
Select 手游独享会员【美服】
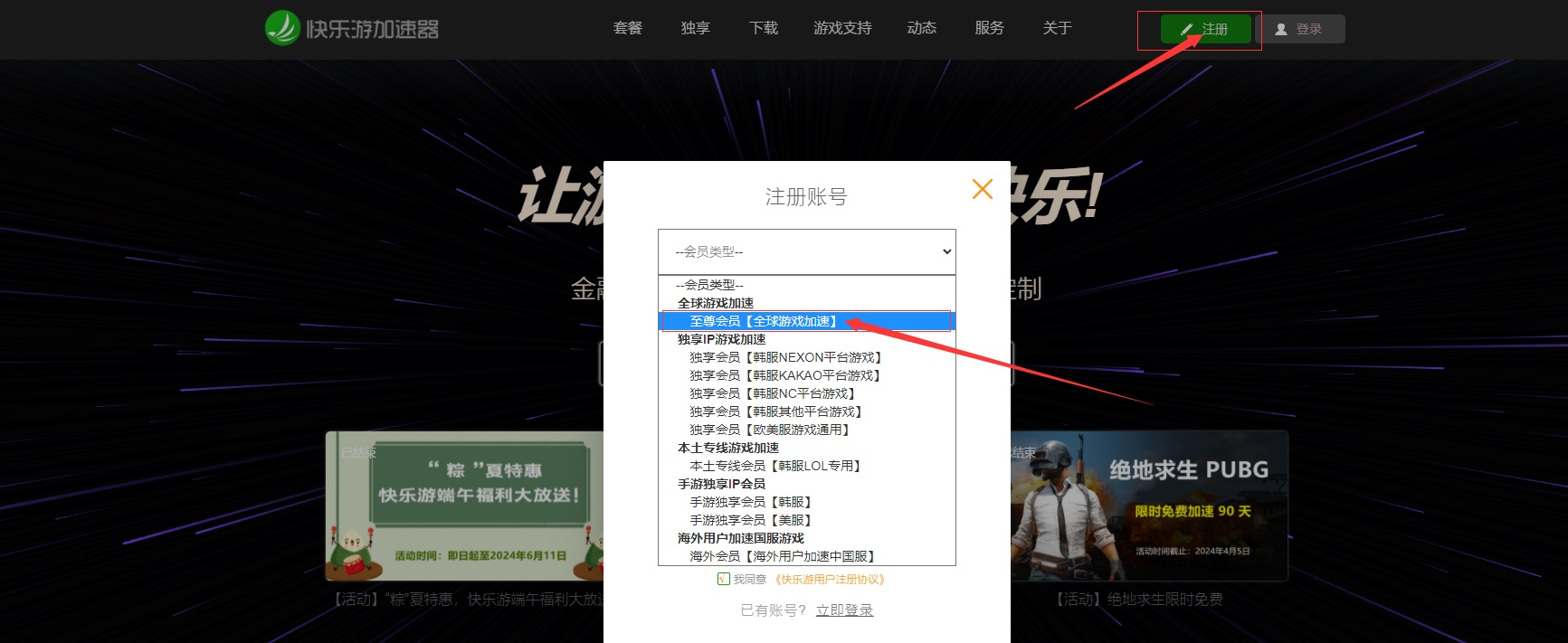tap(807, 520)
